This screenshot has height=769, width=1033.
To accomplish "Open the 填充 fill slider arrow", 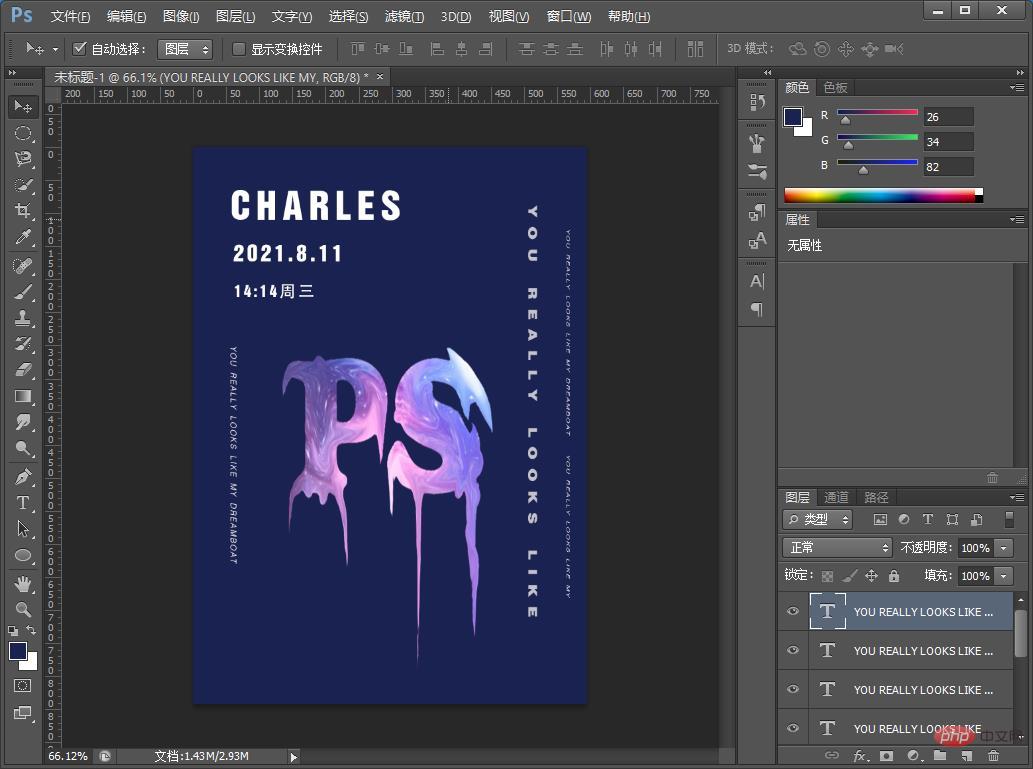I will (x=1004, y=576).
